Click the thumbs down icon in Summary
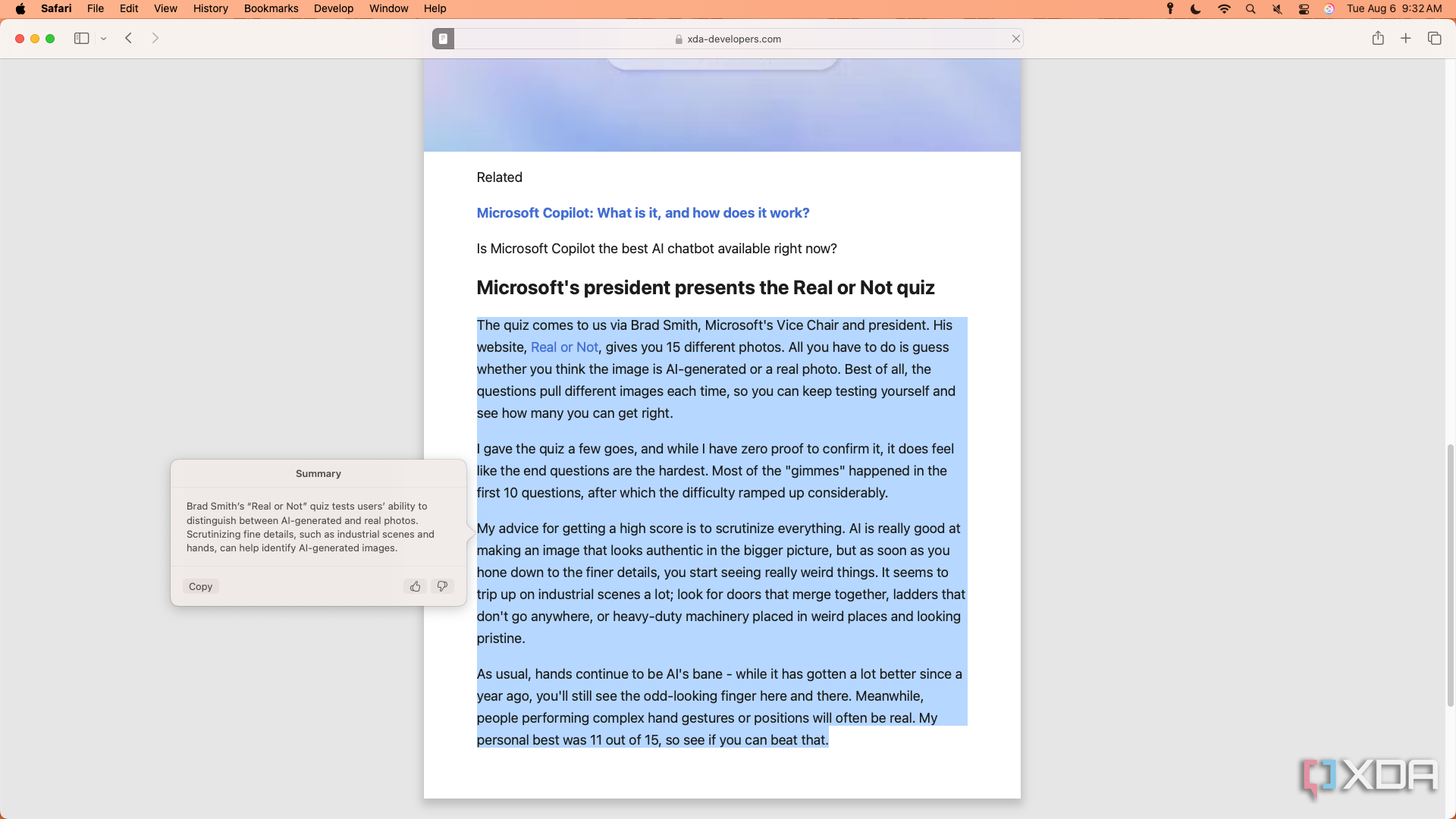Viewport: 1456px width, 819px height. [x=441, y=585]
